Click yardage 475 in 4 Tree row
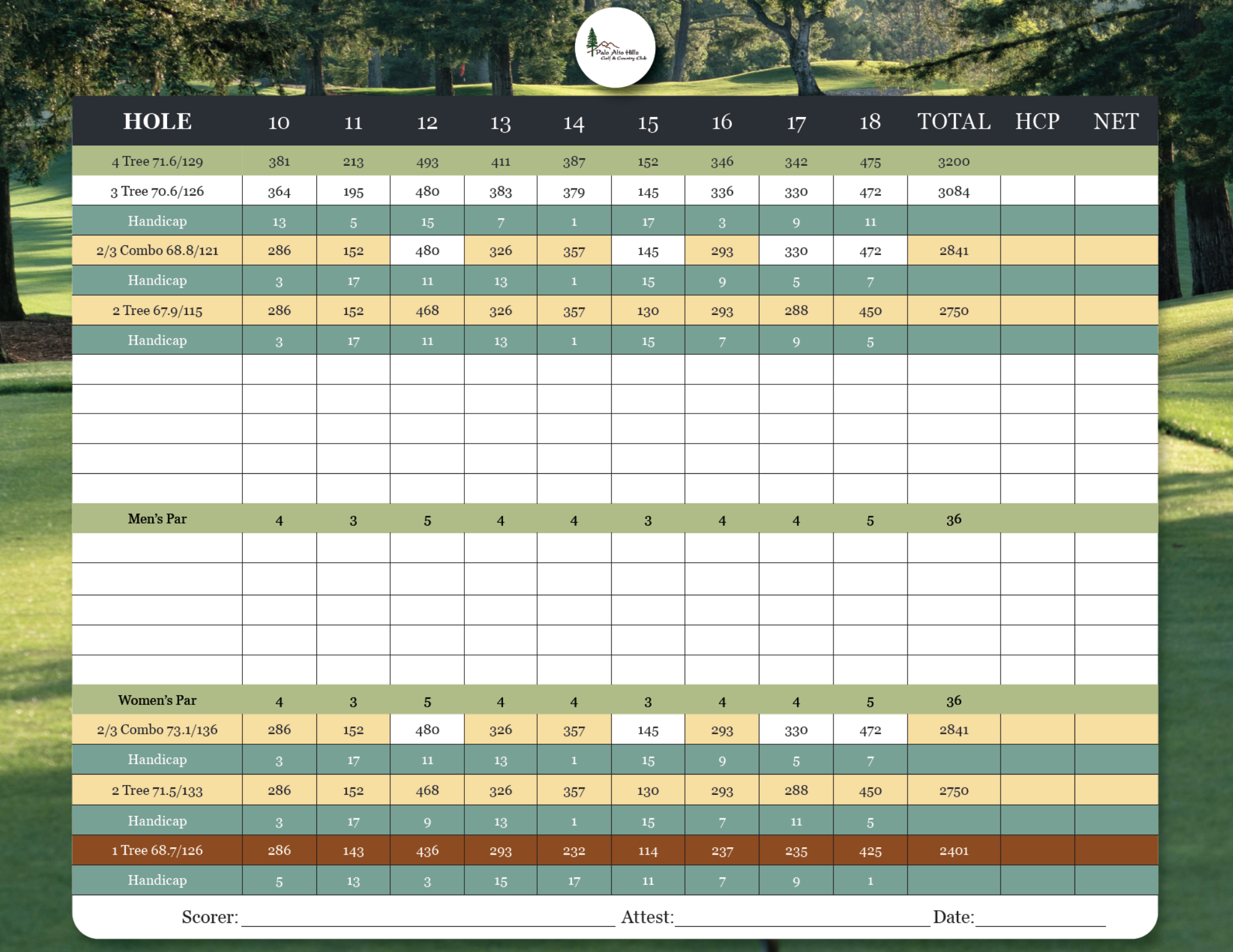This screenshot has height=952, width=1233. (870, 162)
